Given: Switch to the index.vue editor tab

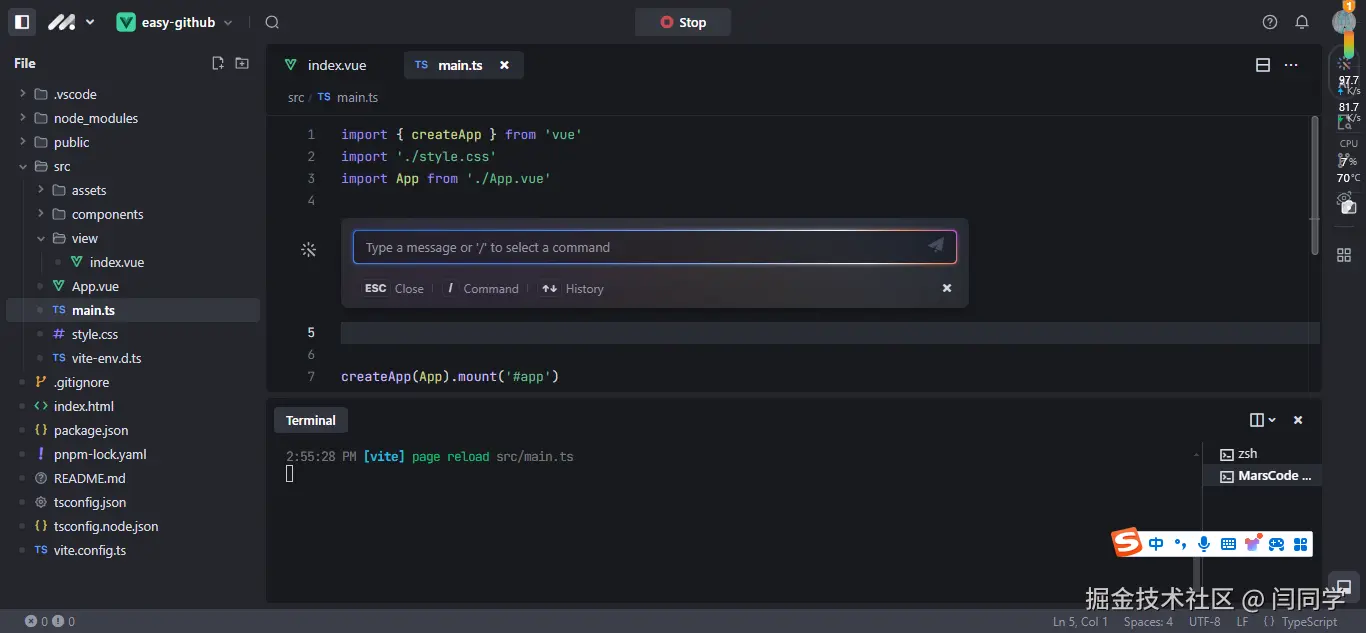Looking at the screenshot, I should [x=327, y=65].
